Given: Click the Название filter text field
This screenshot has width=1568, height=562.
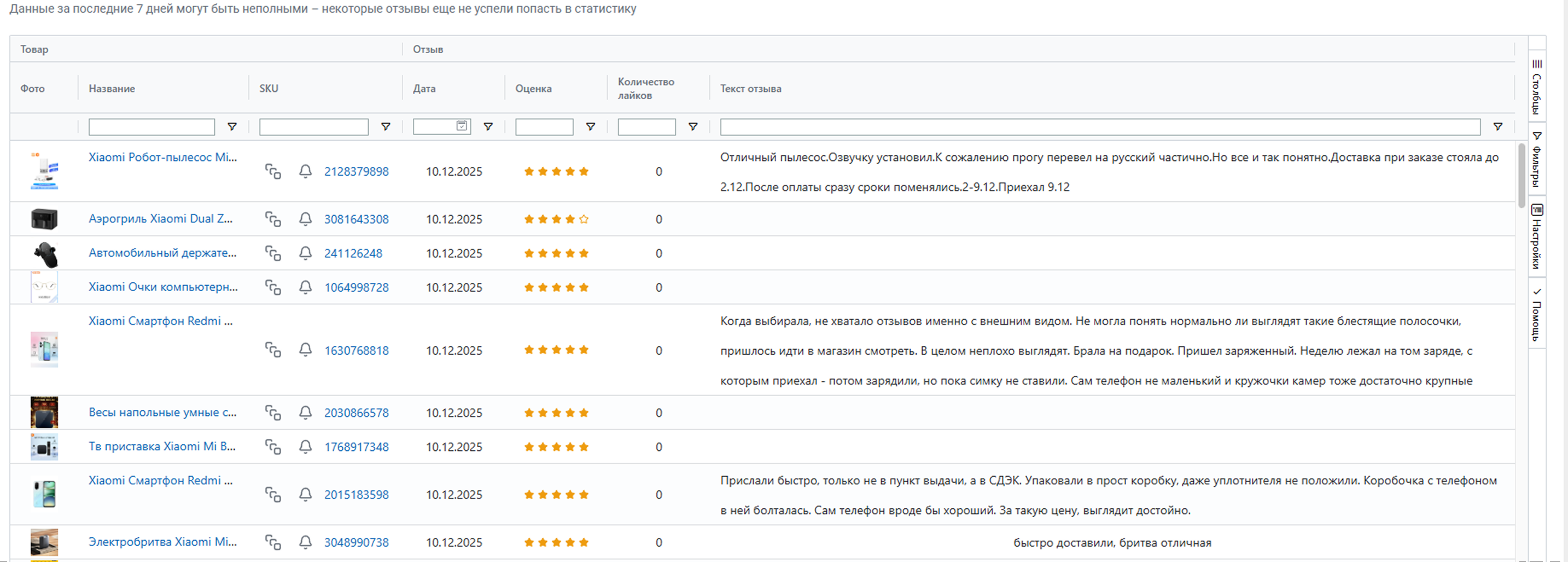Looking at the screenshot, I should click(x=152, y=127).
